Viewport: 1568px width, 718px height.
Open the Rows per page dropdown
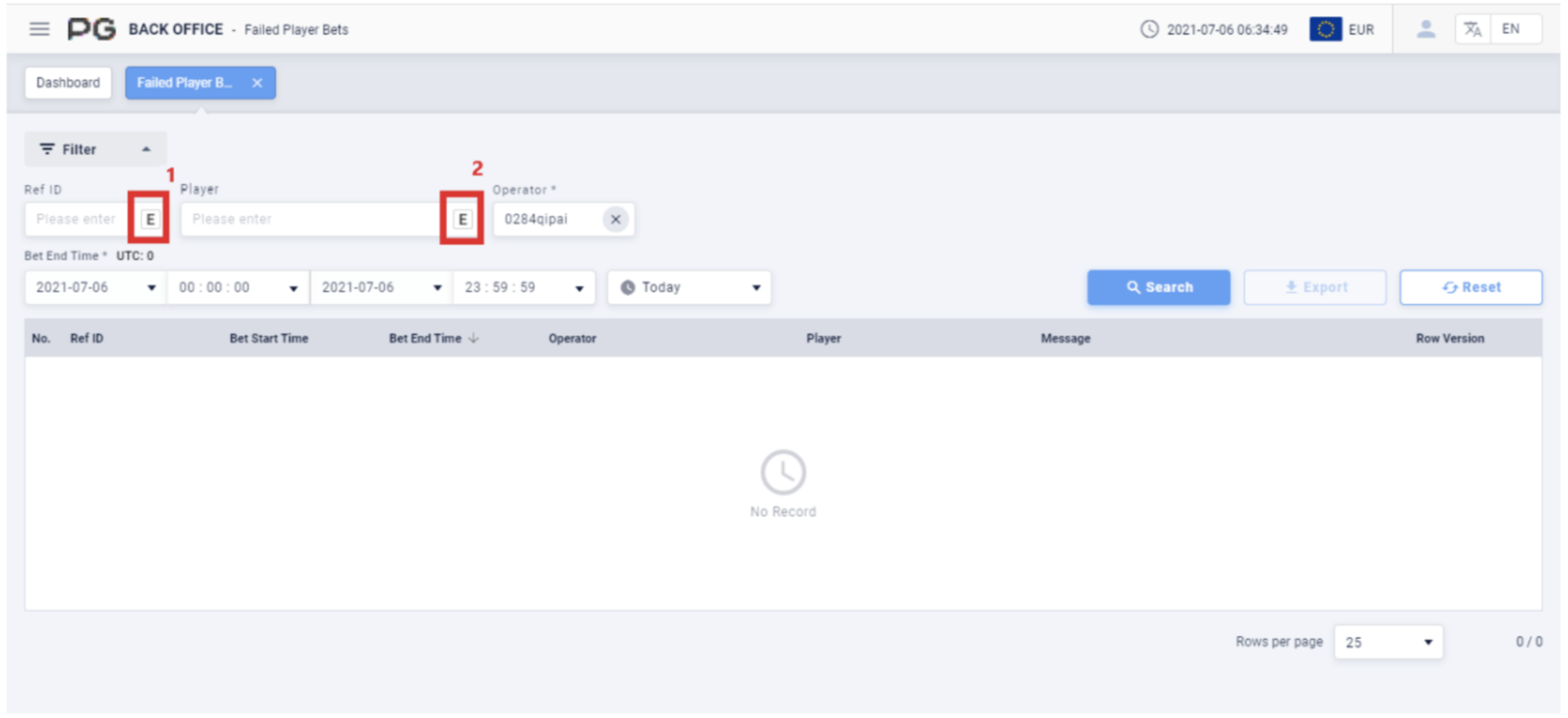[1387, 643]
